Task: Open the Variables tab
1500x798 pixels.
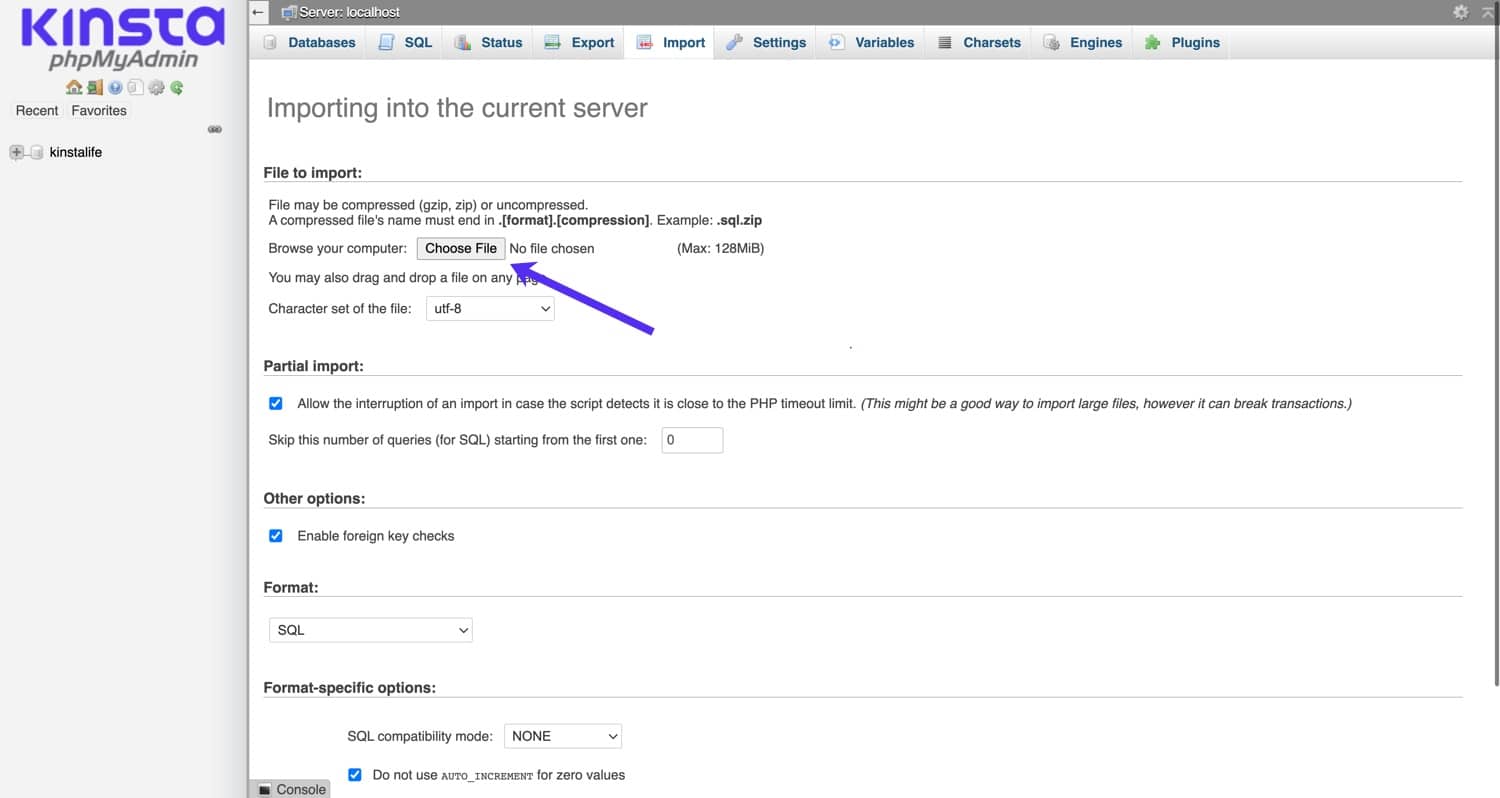Action: [881, 42]
